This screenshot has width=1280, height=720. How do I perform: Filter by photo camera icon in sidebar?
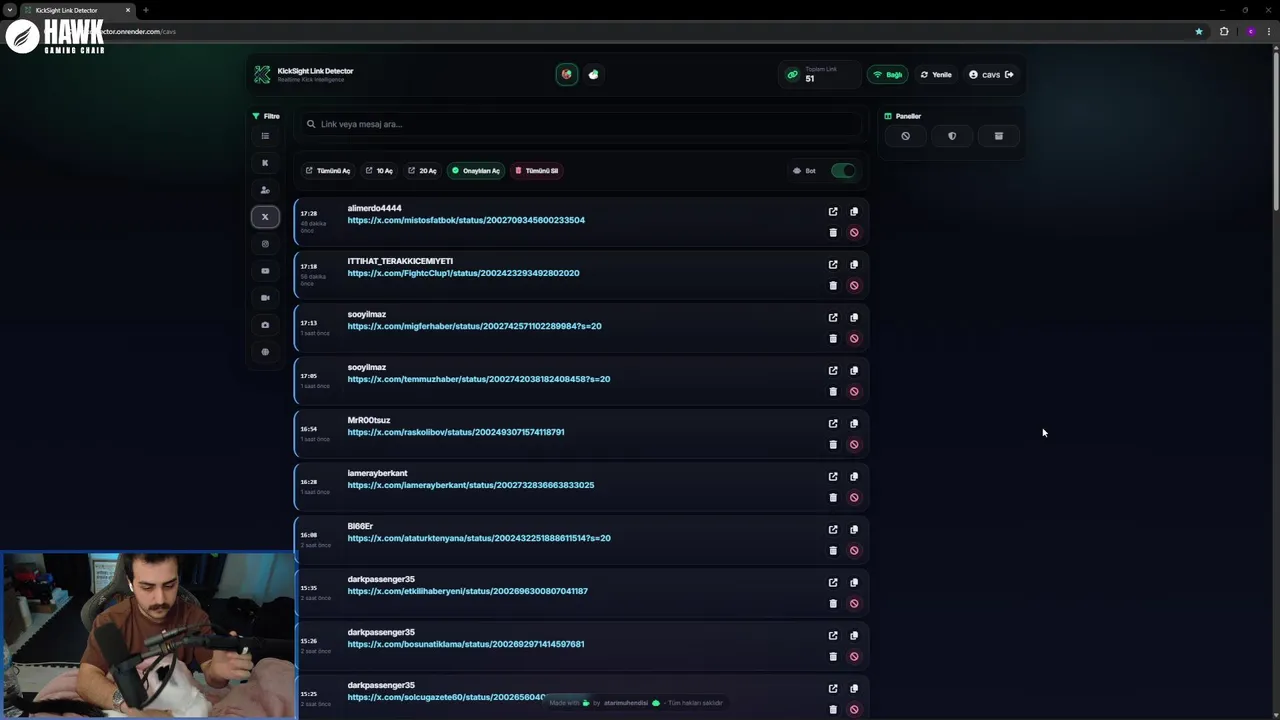coord(265,325)
